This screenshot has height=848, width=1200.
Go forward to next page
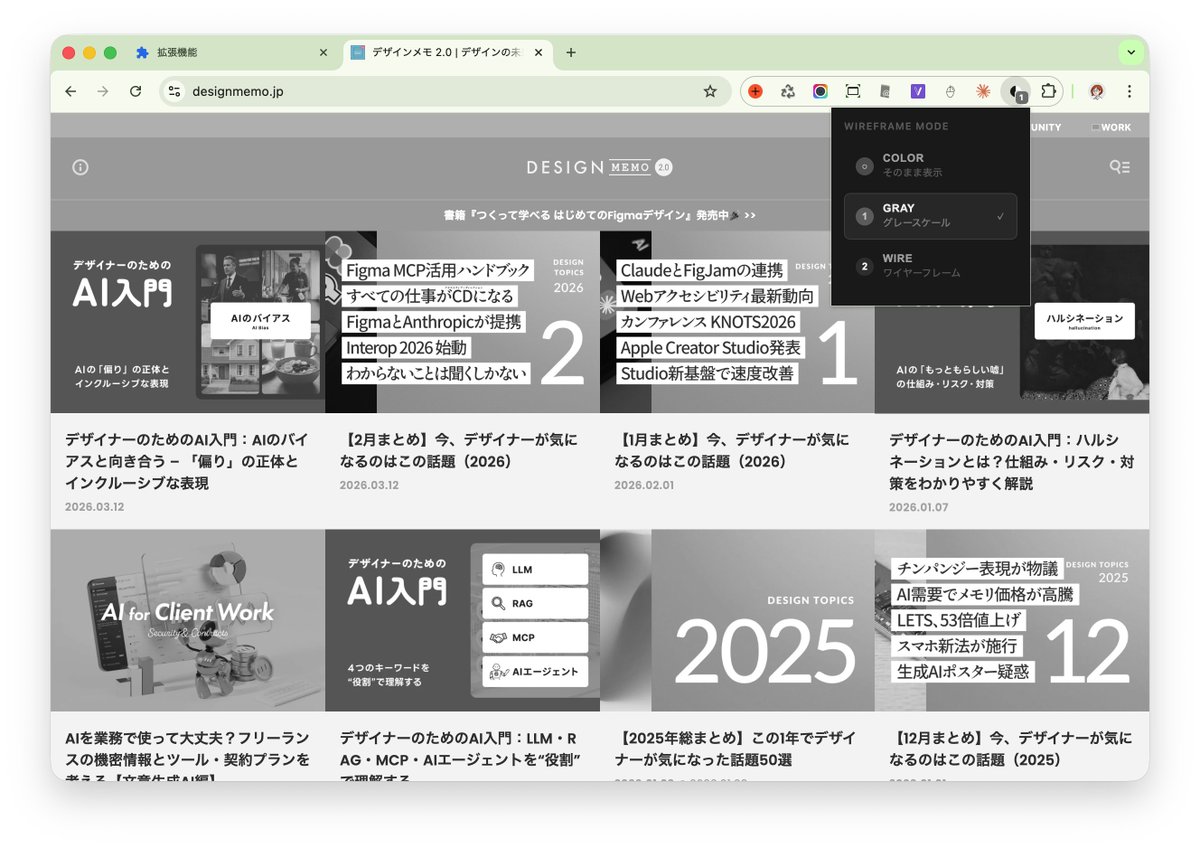(102, 91)
